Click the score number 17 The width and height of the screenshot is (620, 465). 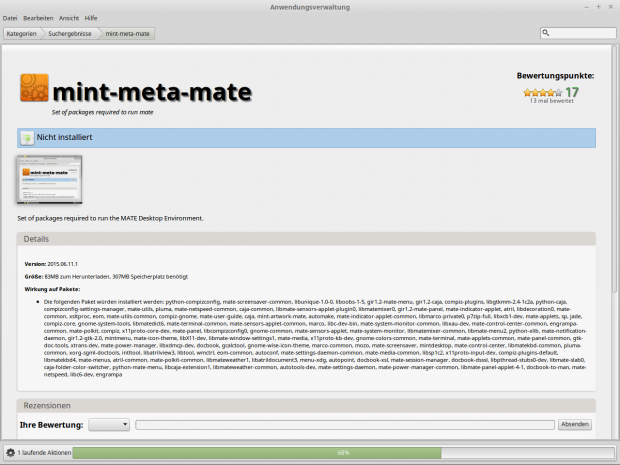click(572, 93)
